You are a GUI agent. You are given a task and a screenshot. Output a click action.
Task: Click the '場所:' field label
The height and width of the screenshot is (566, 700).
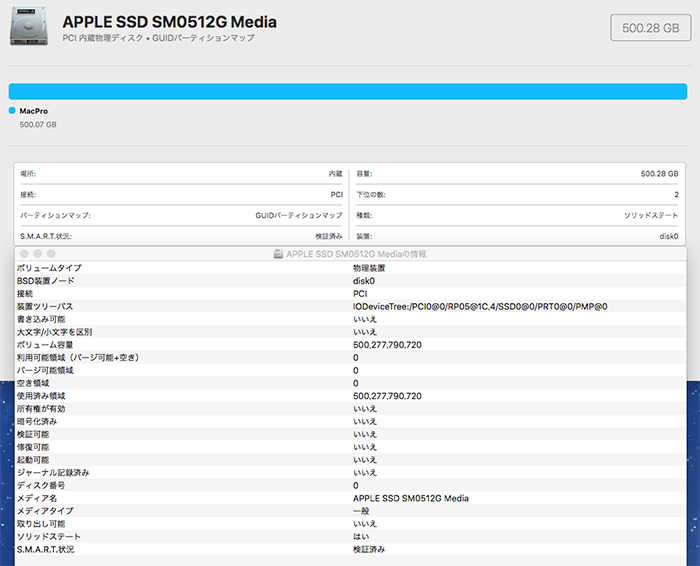point(28,174)
